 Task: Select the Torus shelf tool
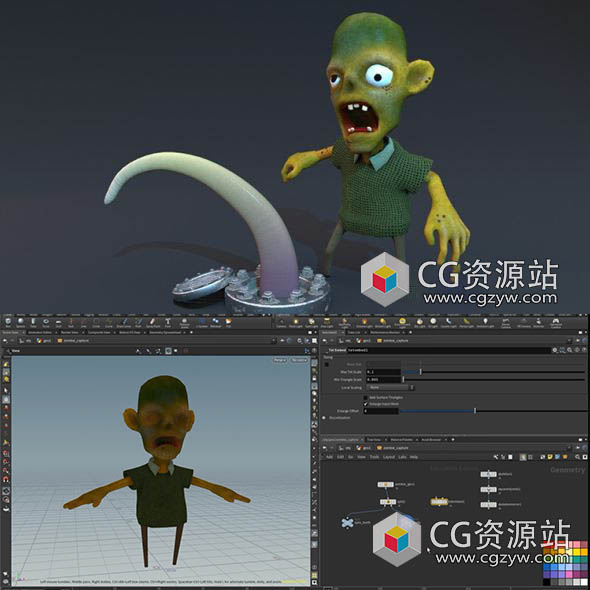tap(46, 323)
